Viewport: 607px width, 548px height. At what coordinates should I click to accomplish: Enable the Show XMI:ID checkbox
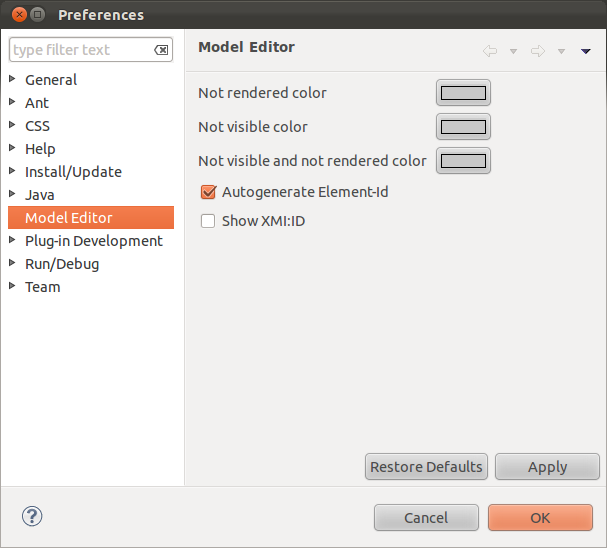(x=208, y=221)
